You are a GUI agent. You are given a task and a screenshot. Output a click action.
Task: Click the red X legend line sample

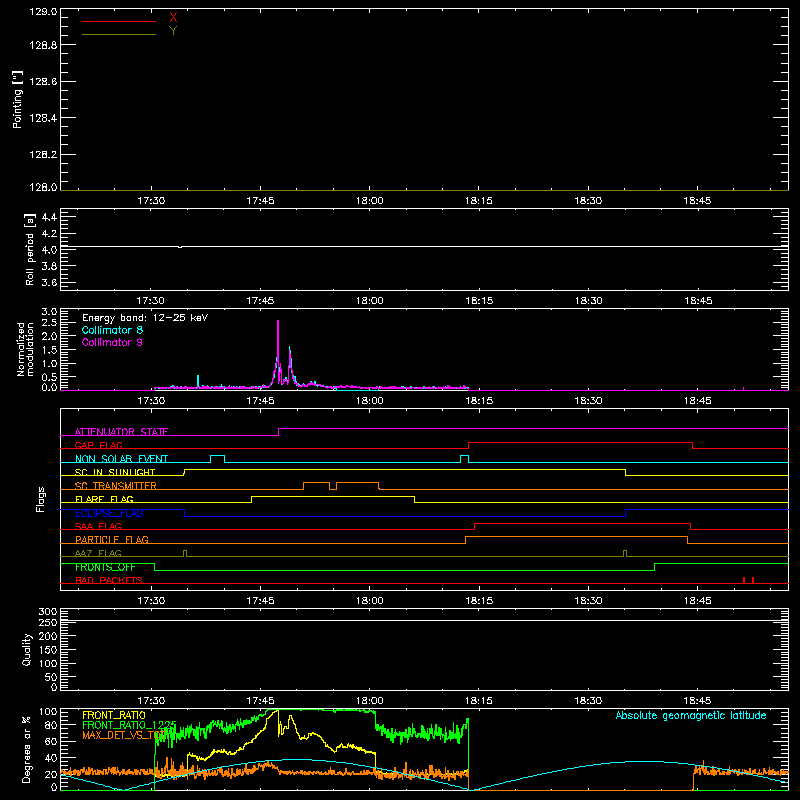(119, 21)
